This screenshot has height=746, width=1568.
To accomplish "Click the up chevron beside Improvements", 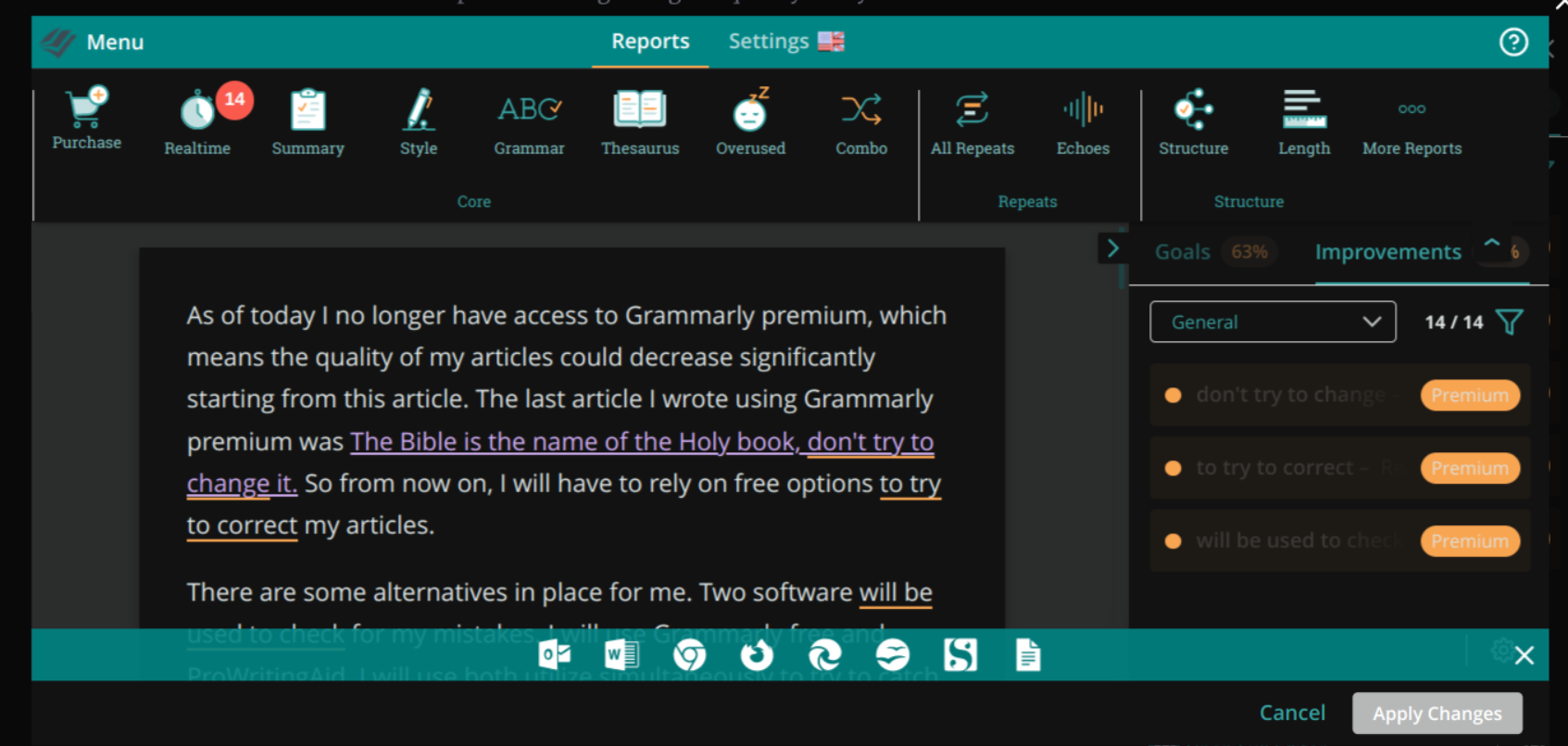I will (x=1492, y=244).
